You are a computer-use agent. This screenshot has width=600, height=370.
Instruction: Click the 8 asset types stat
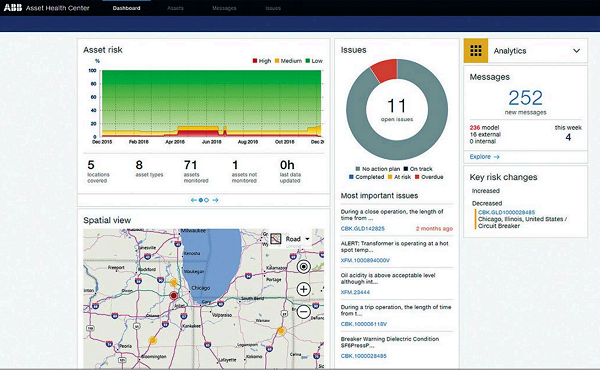point(149,168)
